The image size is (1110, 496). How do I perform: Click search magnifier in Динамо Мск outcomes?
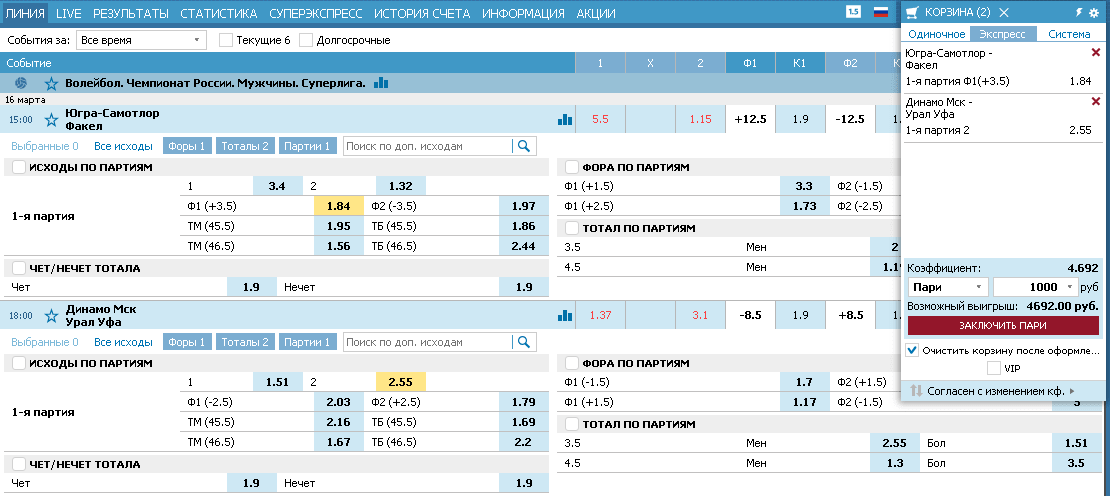coord(524,342)
